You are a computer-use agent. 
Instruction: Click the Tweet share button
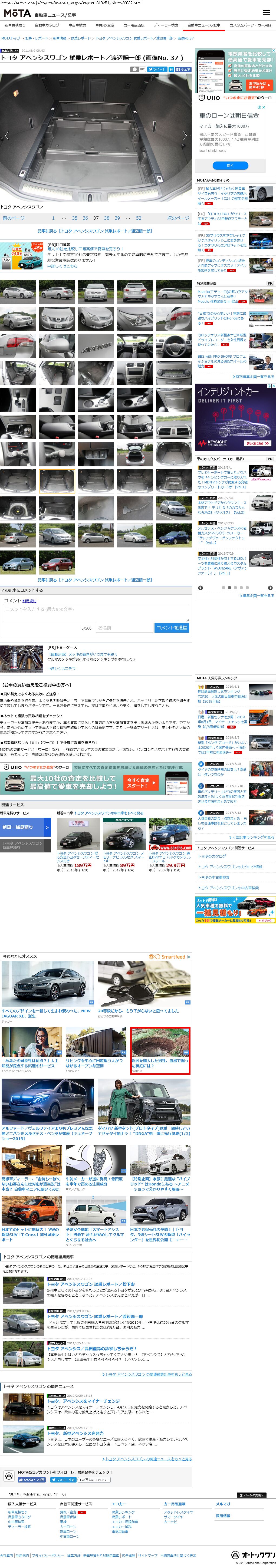(x=157, y=69)
